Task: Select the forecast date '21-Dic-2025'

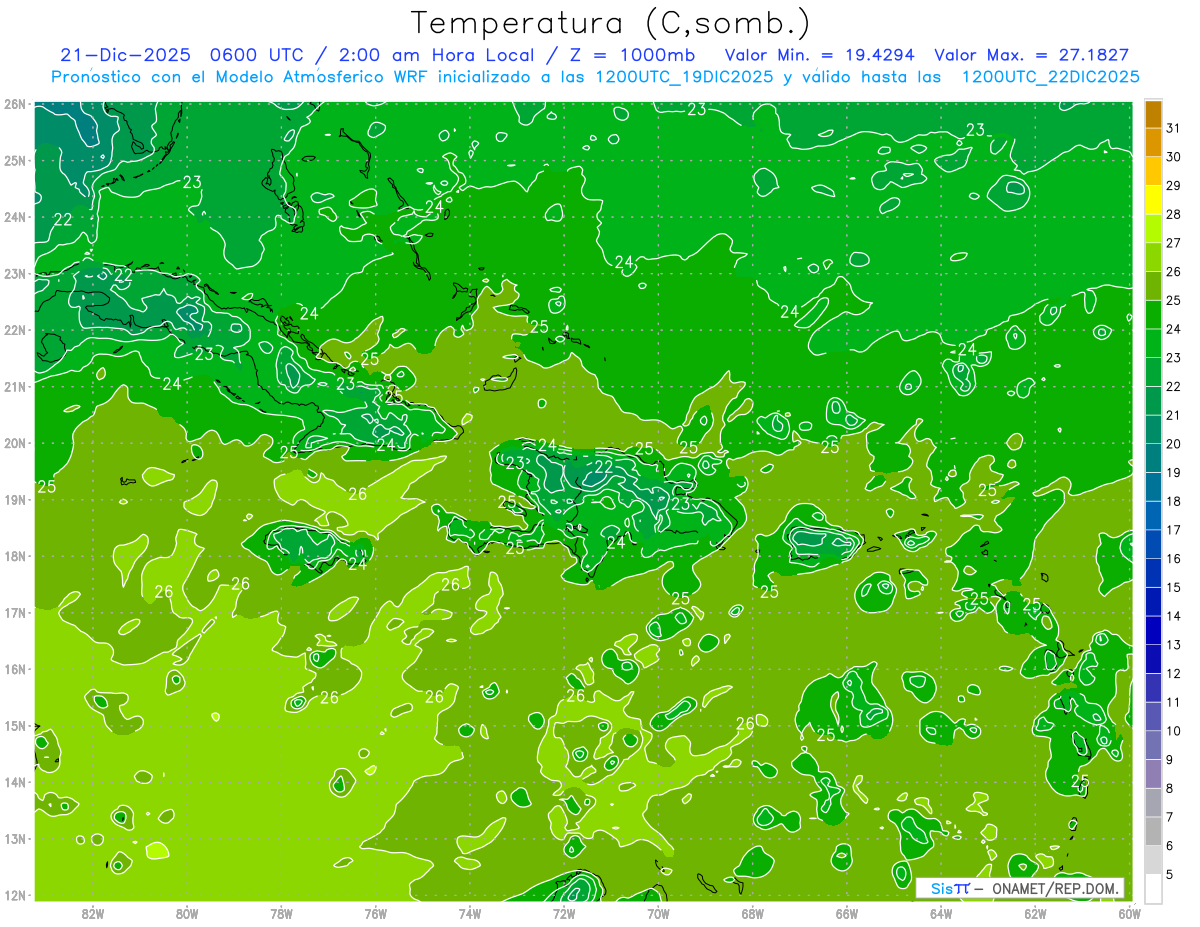Action: (x=123, y=55)
